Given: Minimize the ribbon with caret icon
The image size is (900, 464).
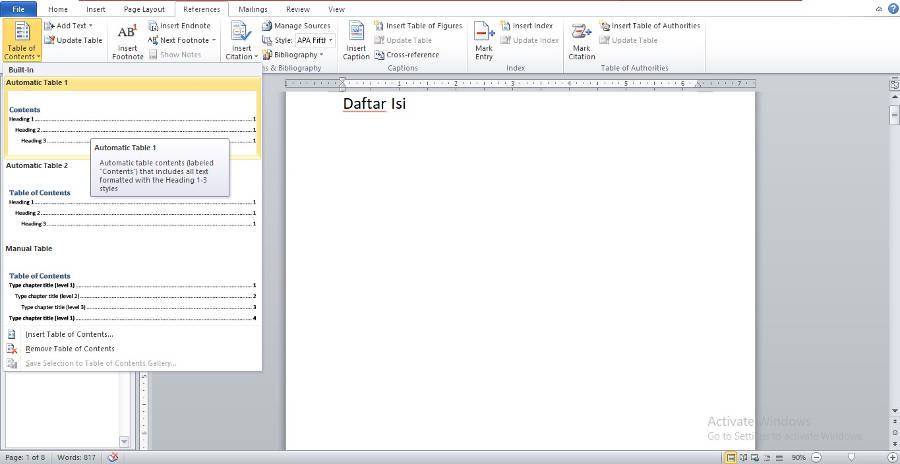Looking at the screenshot, I should 880,9.
